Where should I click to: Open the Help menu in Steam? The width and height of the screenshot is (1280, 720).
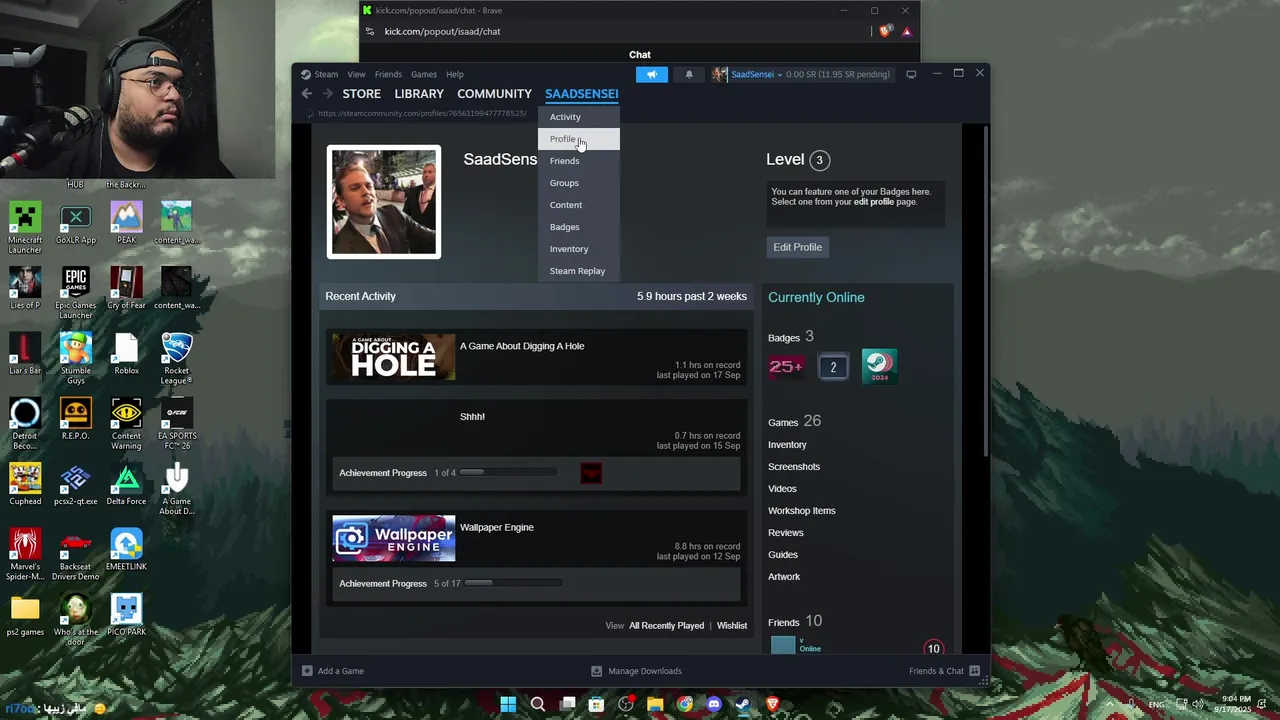455,74
